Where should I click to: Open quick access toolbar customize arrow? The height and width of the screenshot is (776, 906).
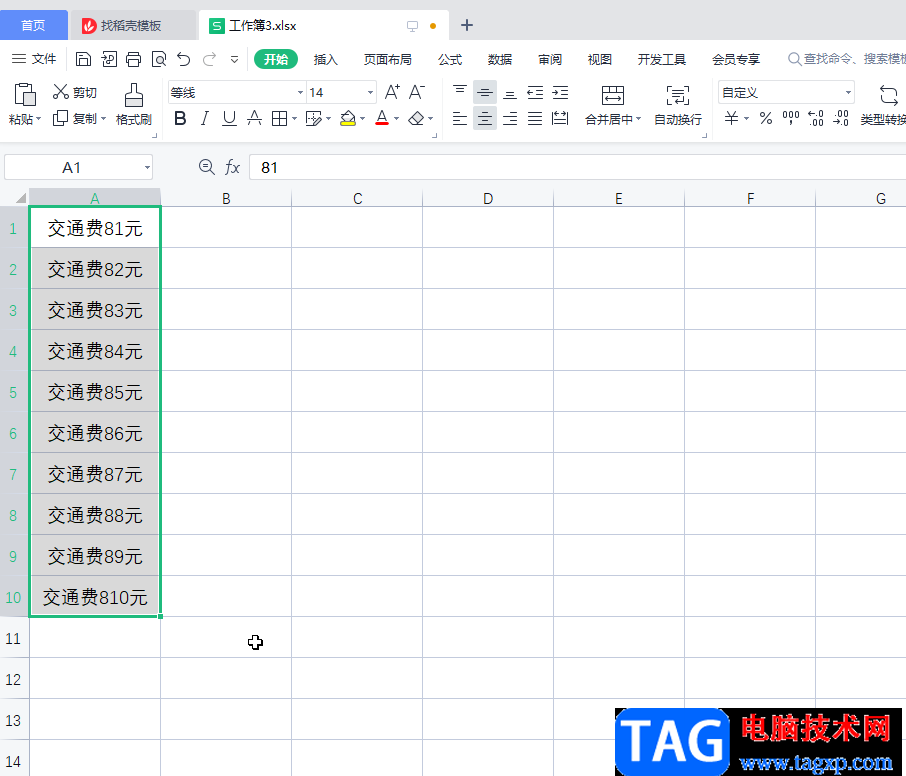pos(234,59)
